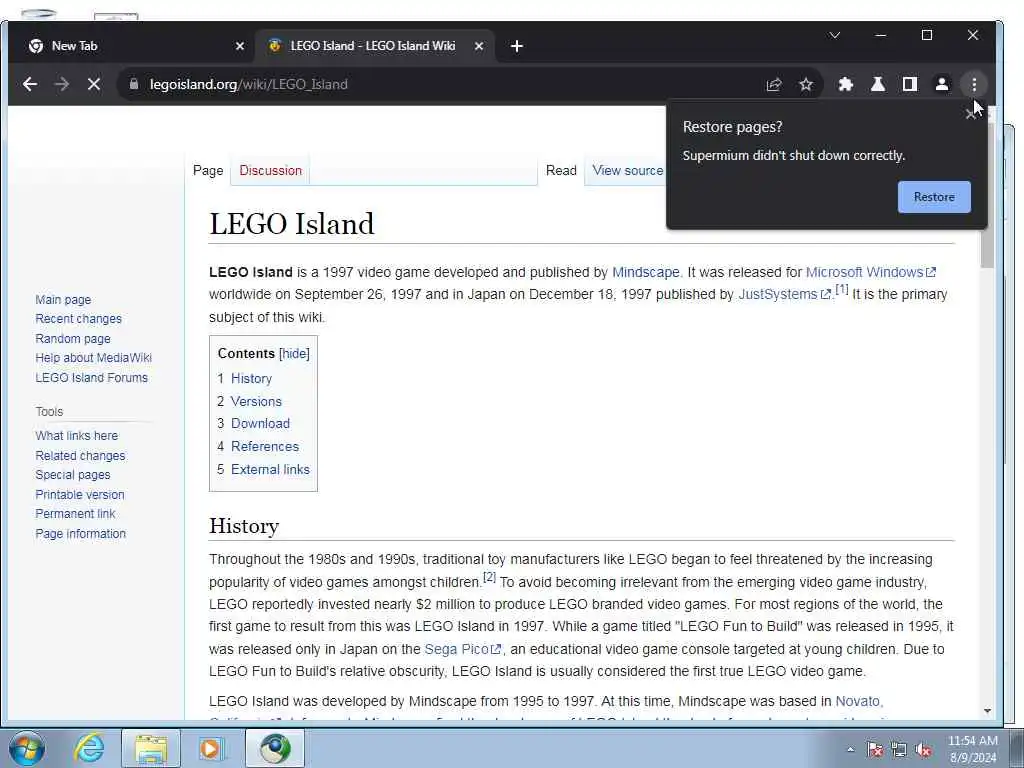Open the network tray icon
1024x768 pixels.
pos(899,750)
